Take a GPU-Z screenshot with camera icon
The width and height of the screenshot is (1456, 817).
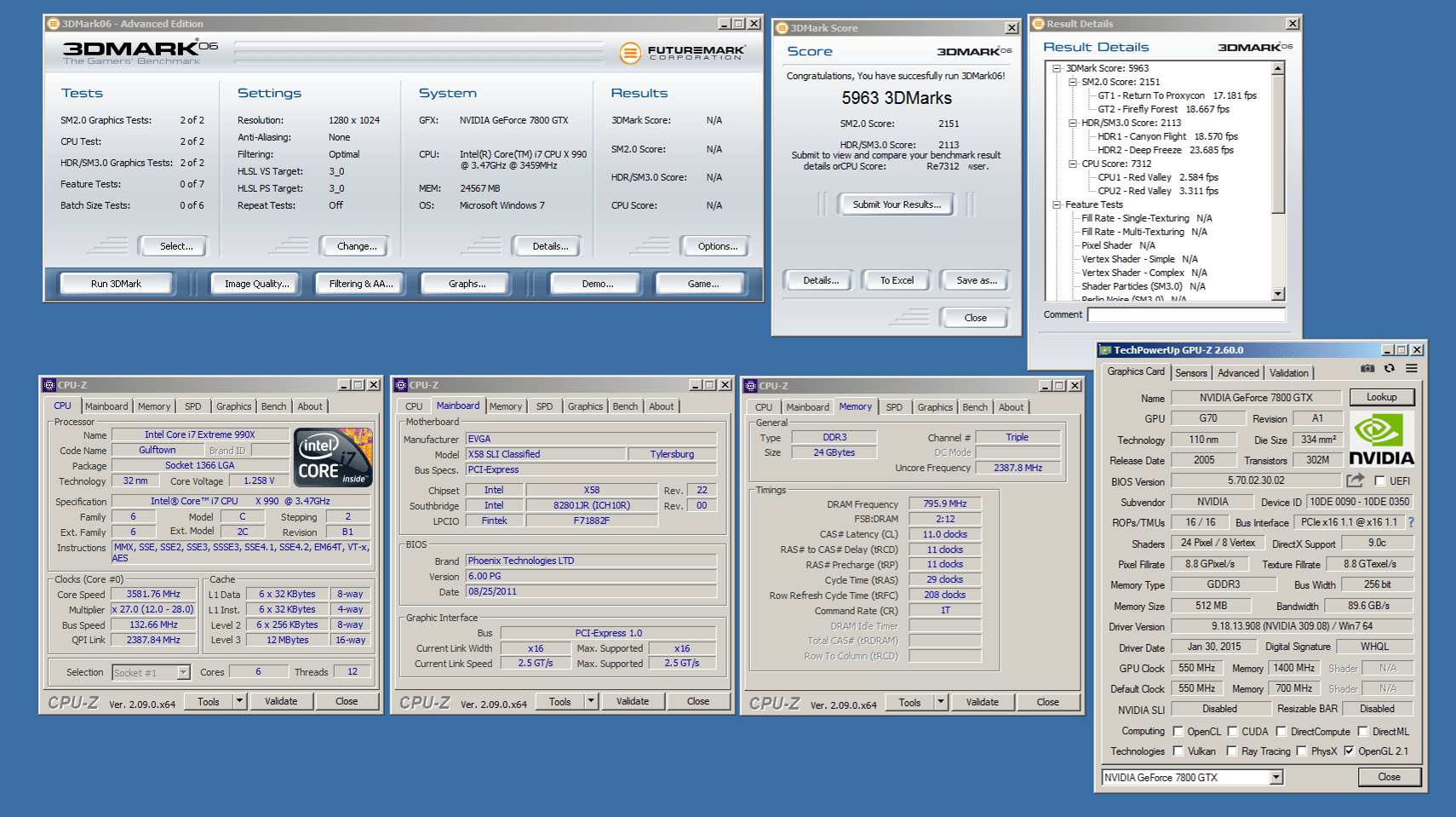(1367, 369)
